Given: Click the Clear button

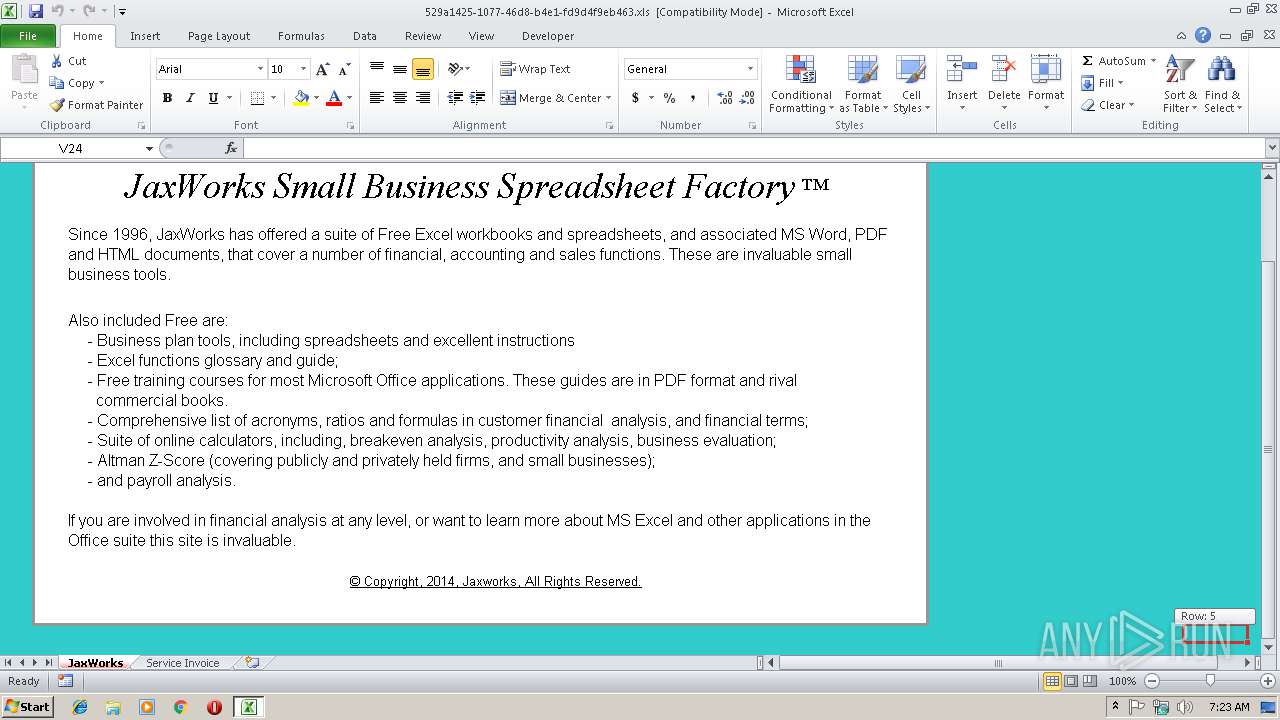Looking at the screenshot, I should 1107,105.
